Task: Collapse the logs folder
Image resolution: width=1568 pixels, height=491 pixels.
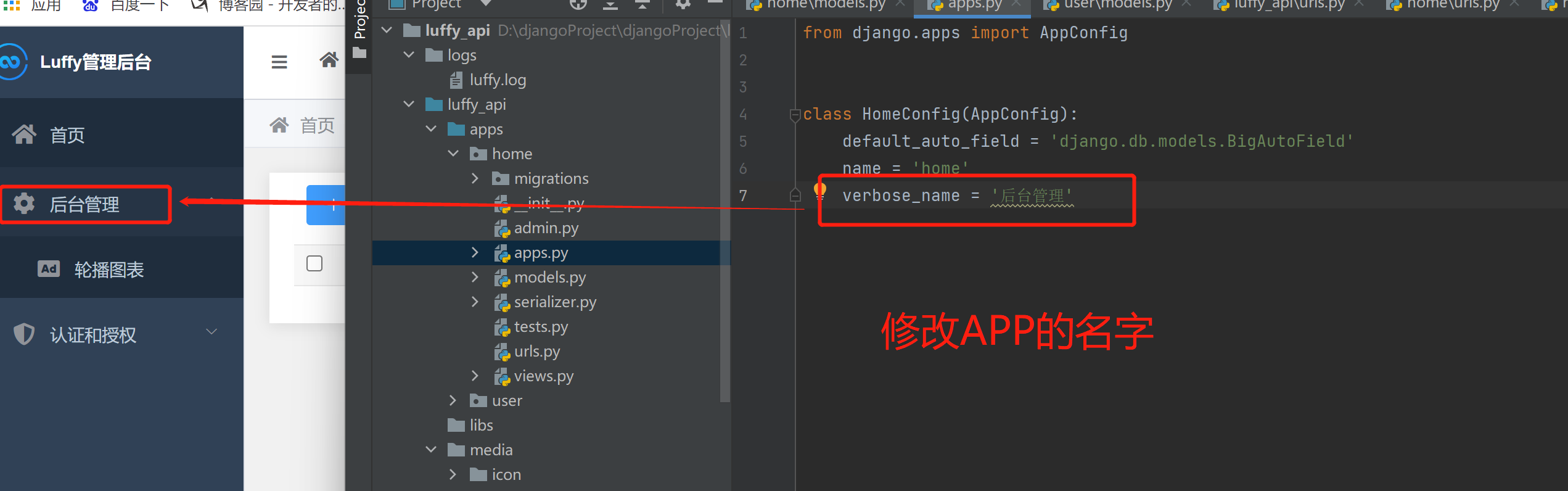Action: click(x=409, y=54)
